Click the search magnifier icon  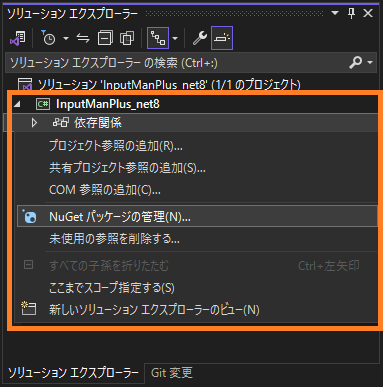click(x=355, y=62)
